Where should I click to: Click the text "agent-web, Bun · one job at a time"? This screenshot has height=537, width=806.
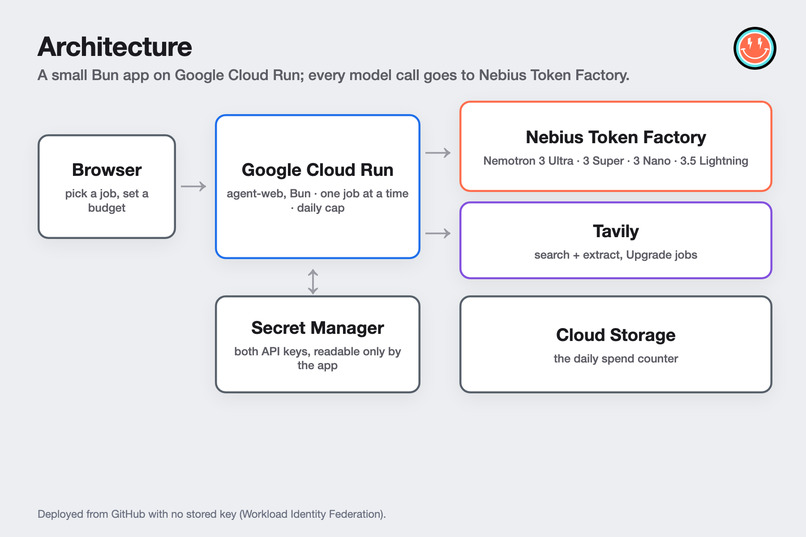click(x=318, y=194)
